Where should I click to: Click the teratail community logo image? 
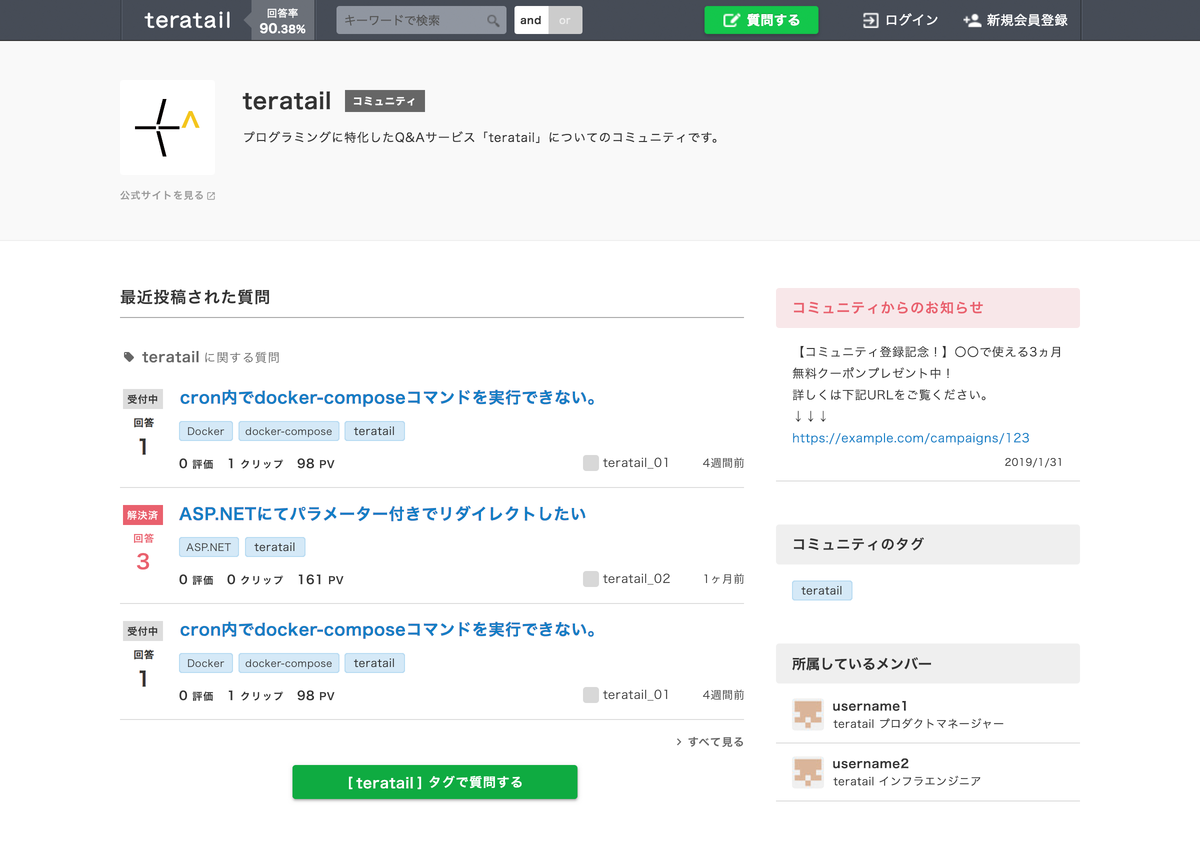coord(167,128)
